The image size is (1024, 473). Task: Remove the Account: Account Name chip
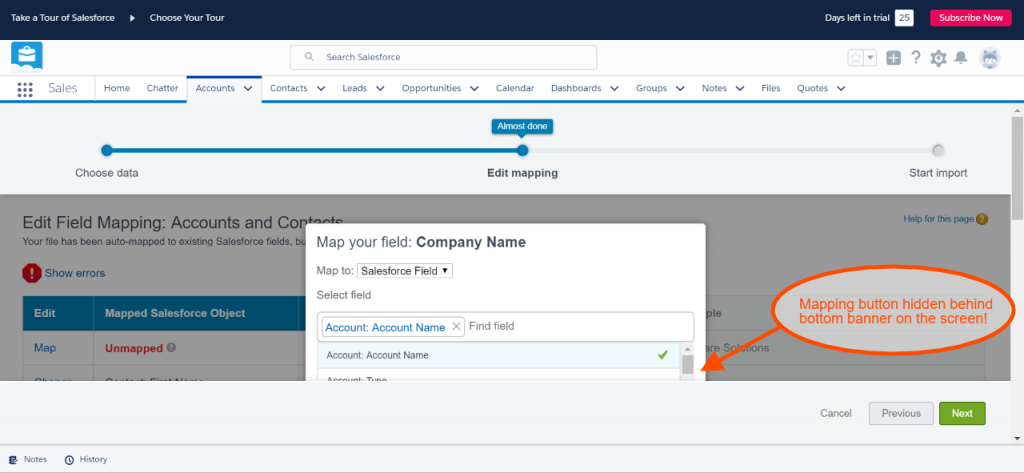tap(456, 327)
